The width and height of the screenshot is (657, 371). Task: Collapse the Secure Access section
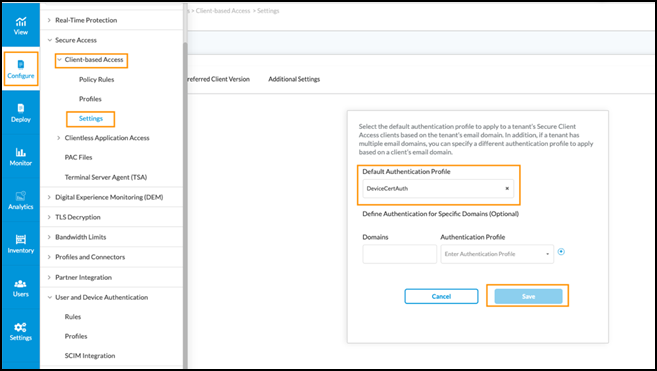point(49,40)
